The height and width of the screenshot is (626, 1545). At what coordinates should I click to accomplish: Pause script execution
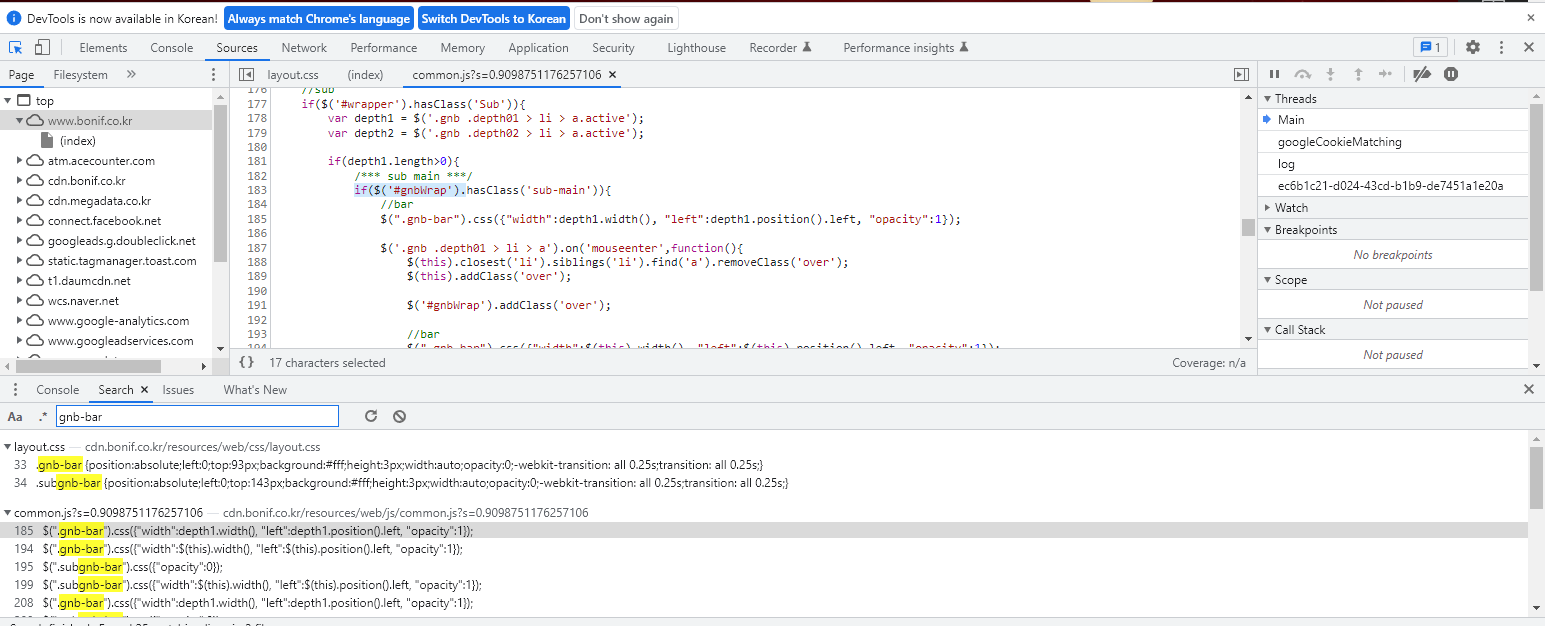click(1274, 74)
